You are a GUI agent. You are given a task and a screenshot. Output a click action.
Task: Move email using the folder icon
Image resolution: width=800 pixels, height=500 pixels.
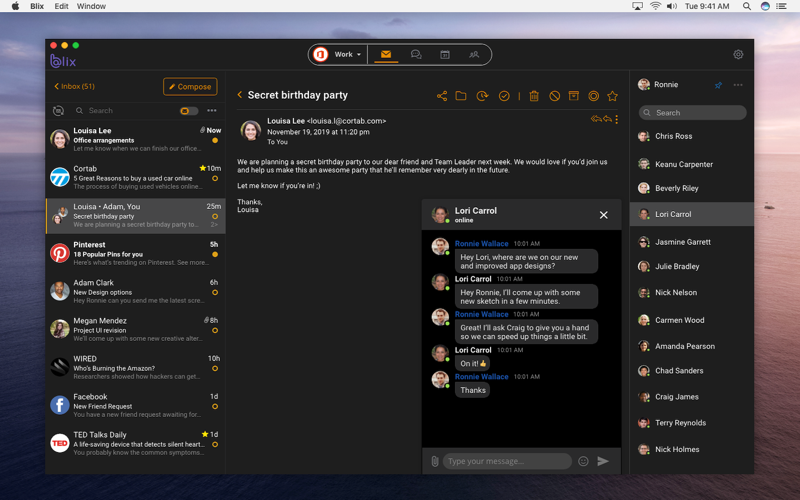pos(461,95)
